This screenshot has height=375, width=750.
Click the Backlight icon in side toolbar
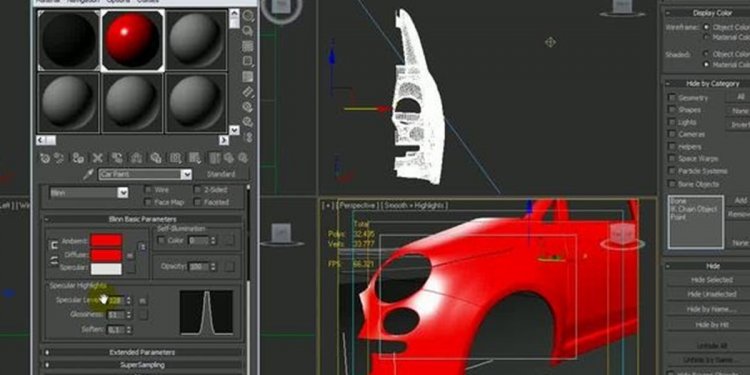[x=248, y=31]
